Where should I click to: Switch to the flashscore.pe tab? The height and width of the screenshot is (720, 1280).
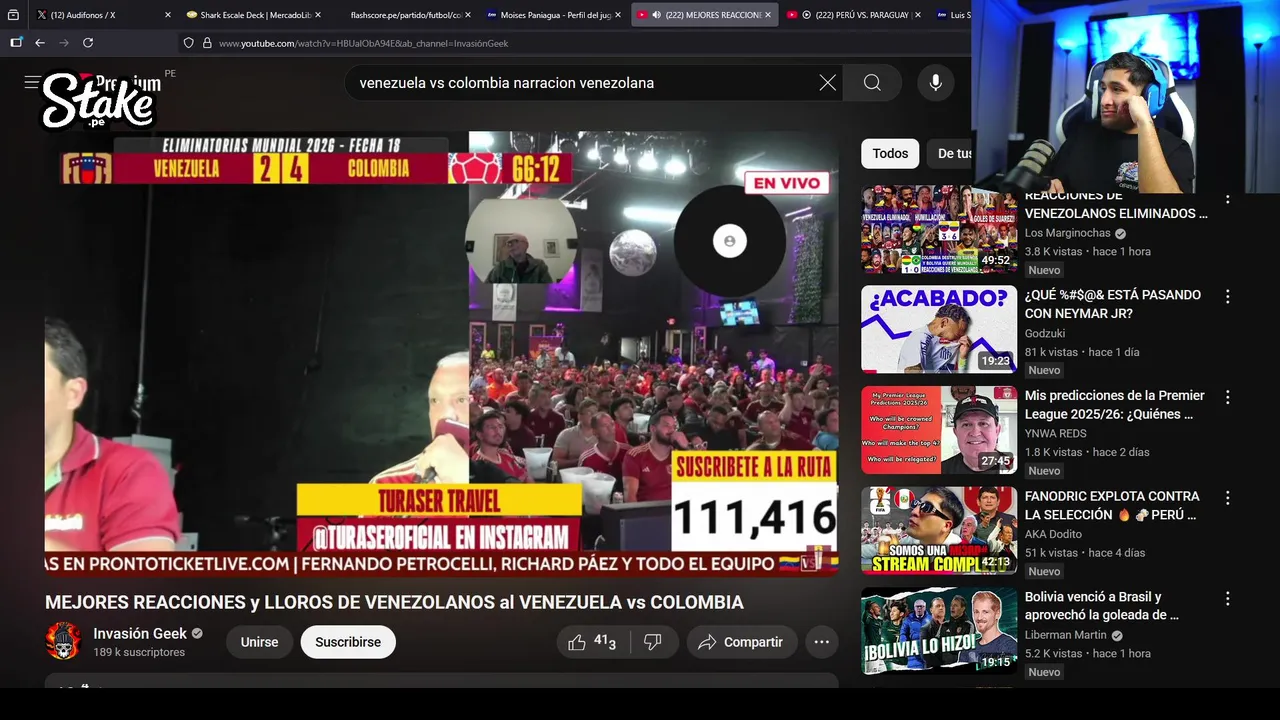(404, 15)
